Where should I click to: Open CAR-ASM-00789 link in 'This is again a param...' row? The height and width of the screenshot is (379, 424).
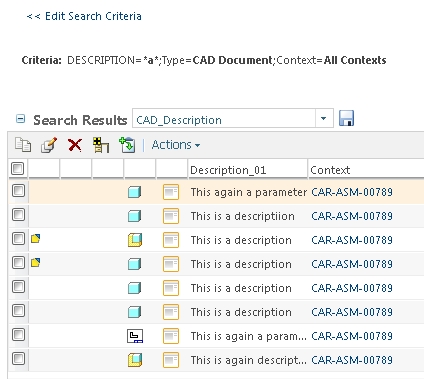[x=352, y=336]
